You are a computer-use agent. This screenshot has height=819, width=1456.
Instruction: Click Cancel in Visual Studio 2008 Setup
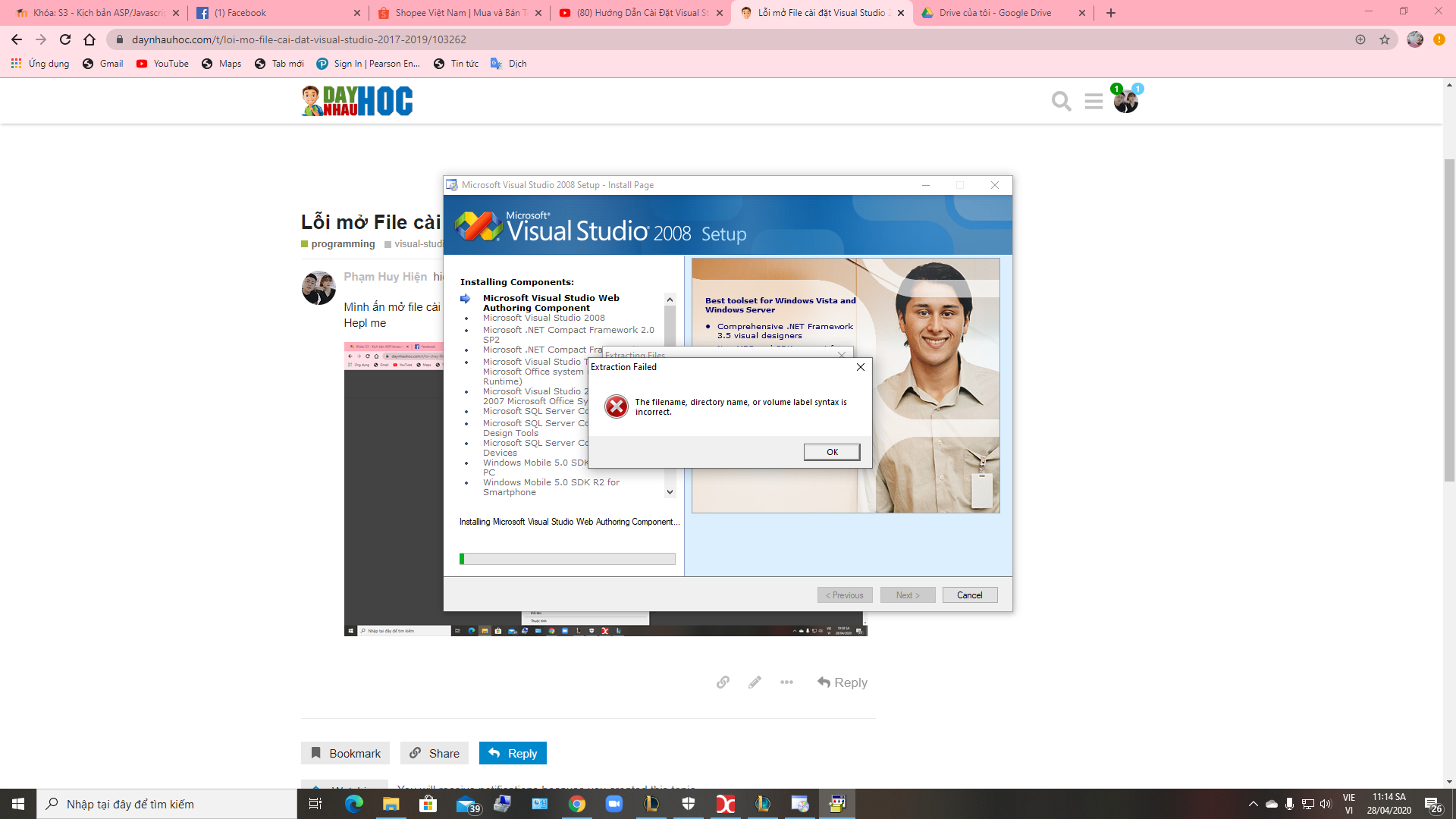[x=969, y=595]
